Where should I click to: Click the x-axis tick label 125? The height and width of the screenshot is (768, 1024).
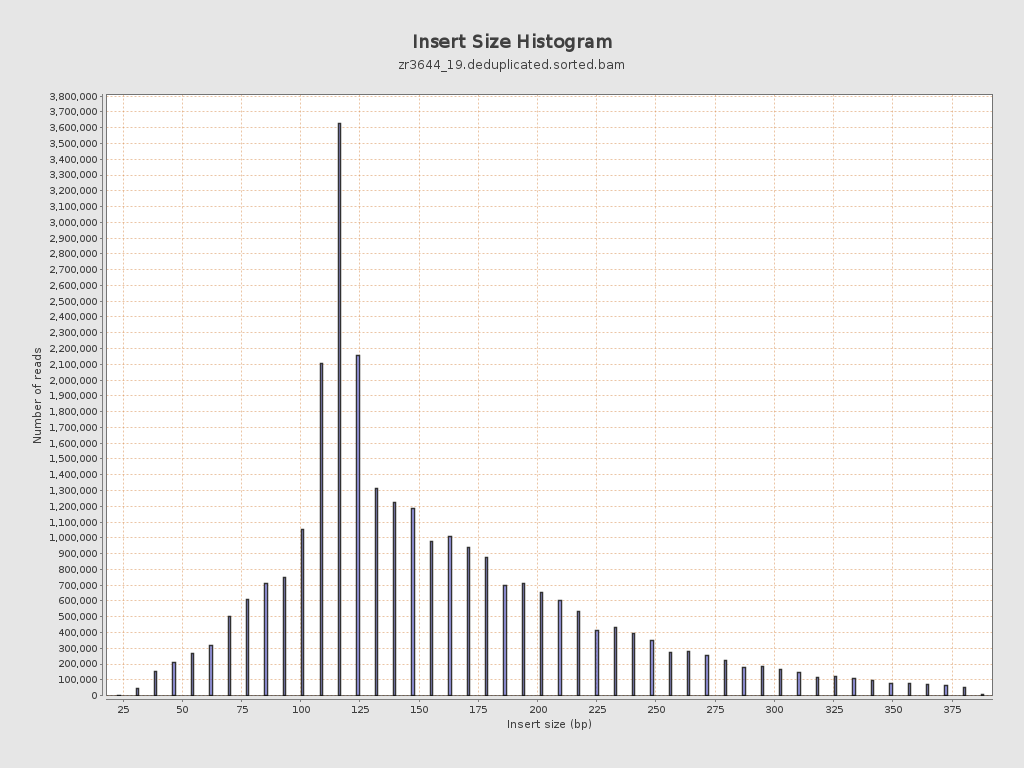pyautogui.click(x=360, y=709)
